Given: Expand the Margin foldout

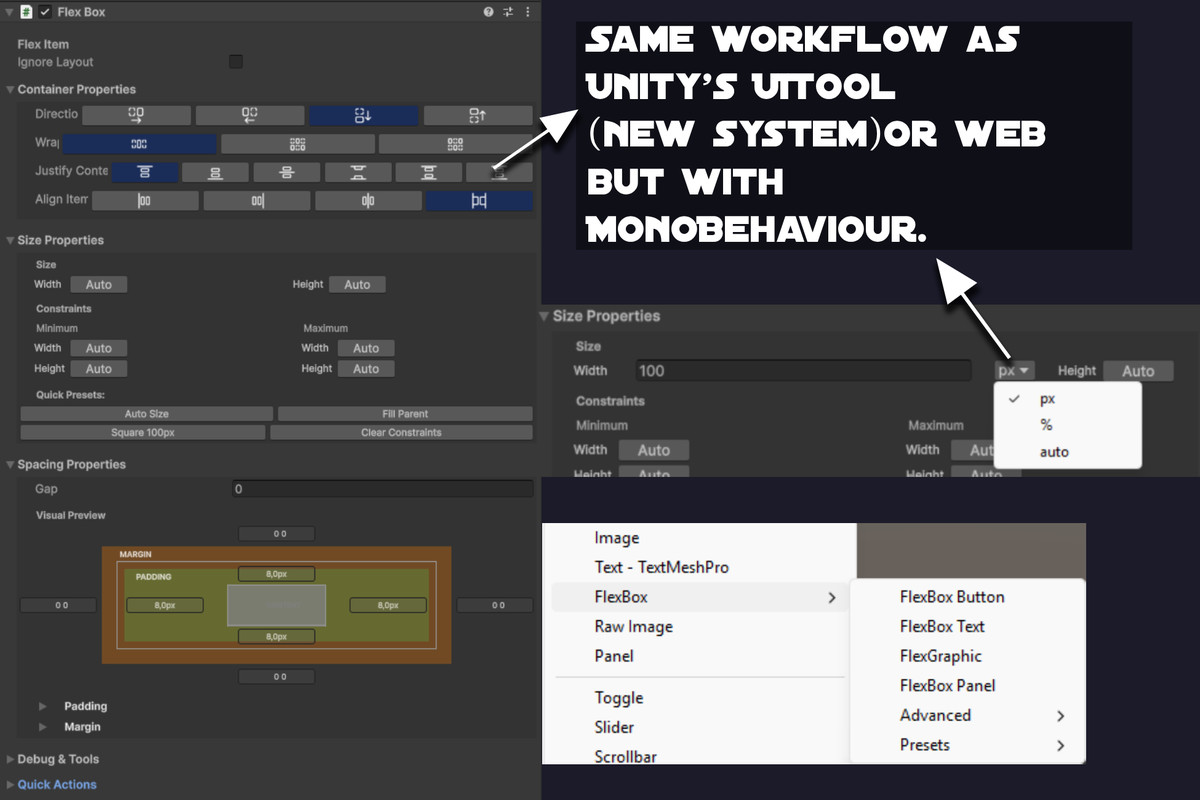Looking at the screenshot, I should (43, 727).
